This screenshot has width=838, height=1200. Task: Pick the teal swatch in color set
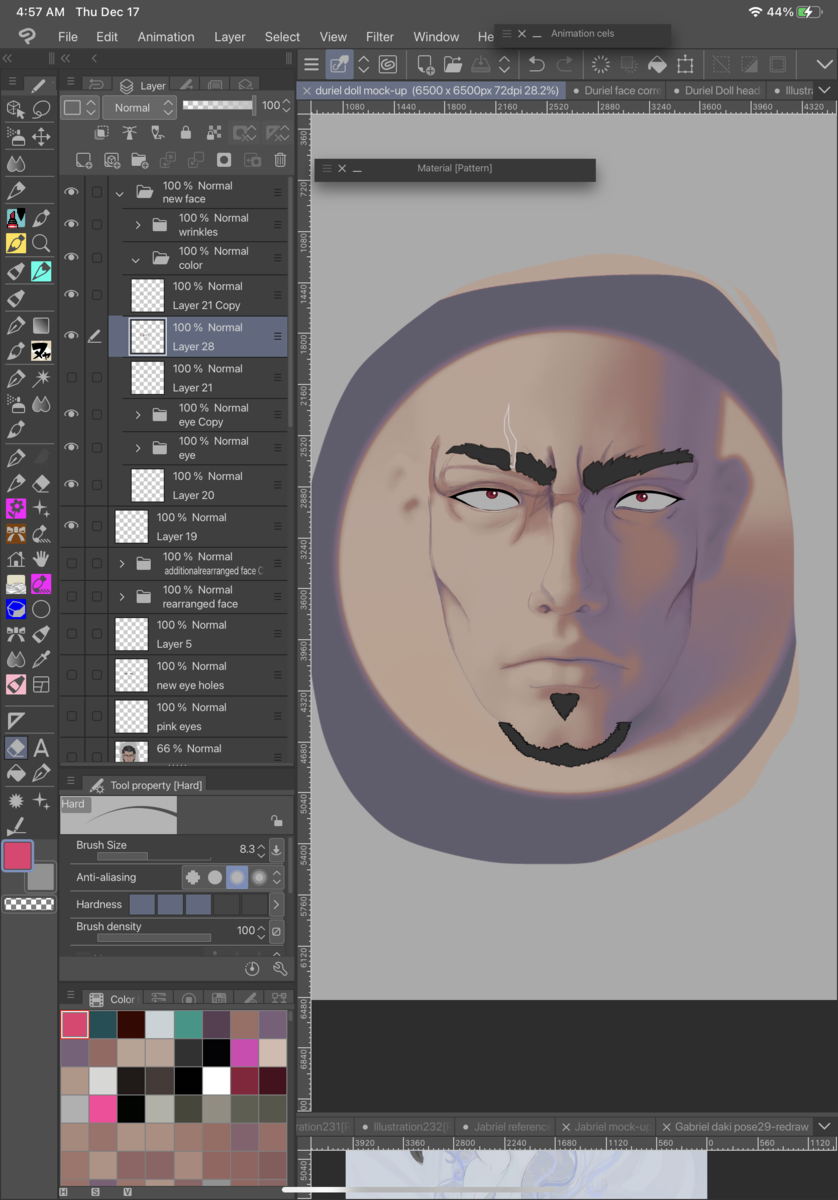188,1023
